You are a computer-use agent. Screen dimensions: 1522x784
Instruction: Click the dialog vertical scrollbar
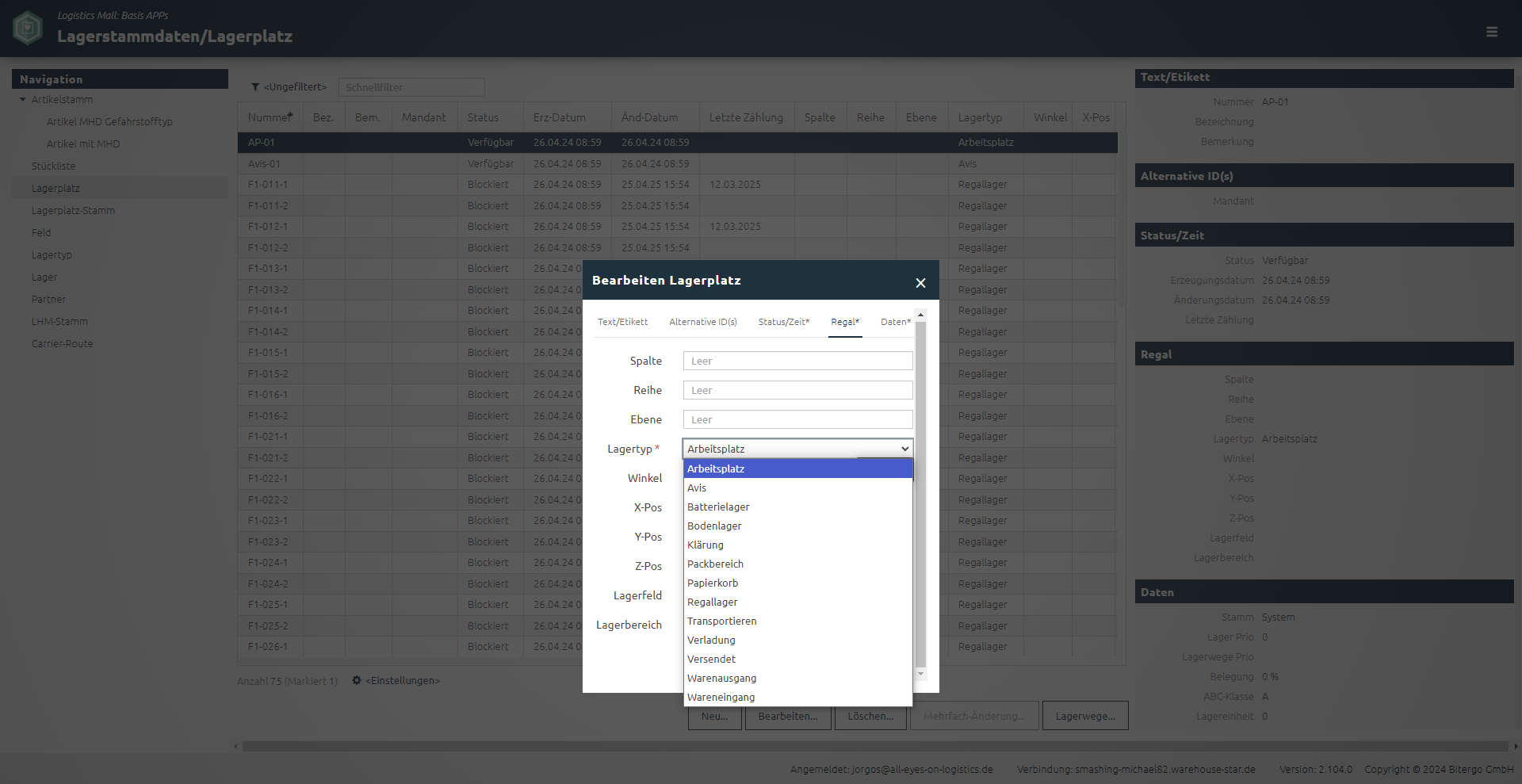(x=920, y=493)
